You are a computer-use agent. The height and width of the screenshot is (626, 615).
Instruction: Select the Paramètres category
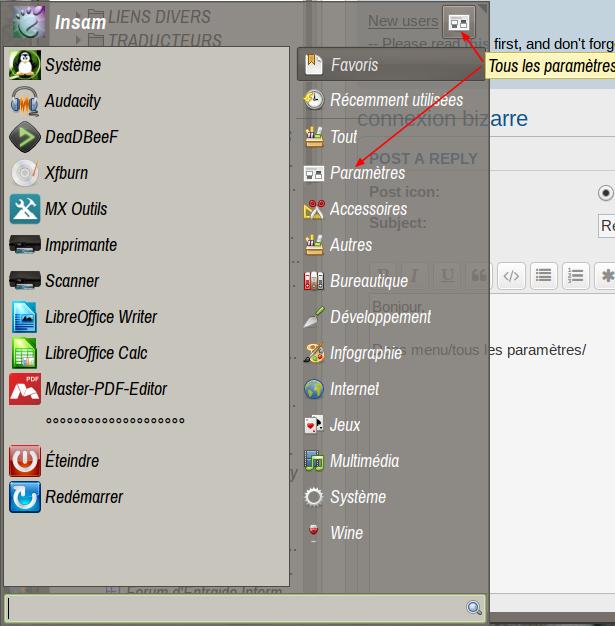tap(391, 173)
